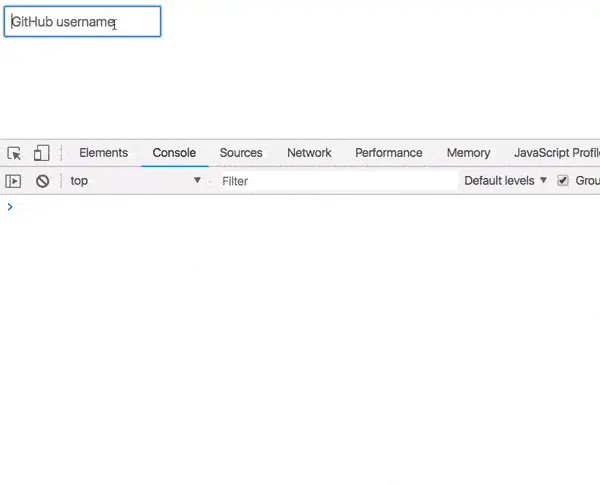Open the Performance tab
Viewport: 600px width, 485px height.
[x=389, y=153]
